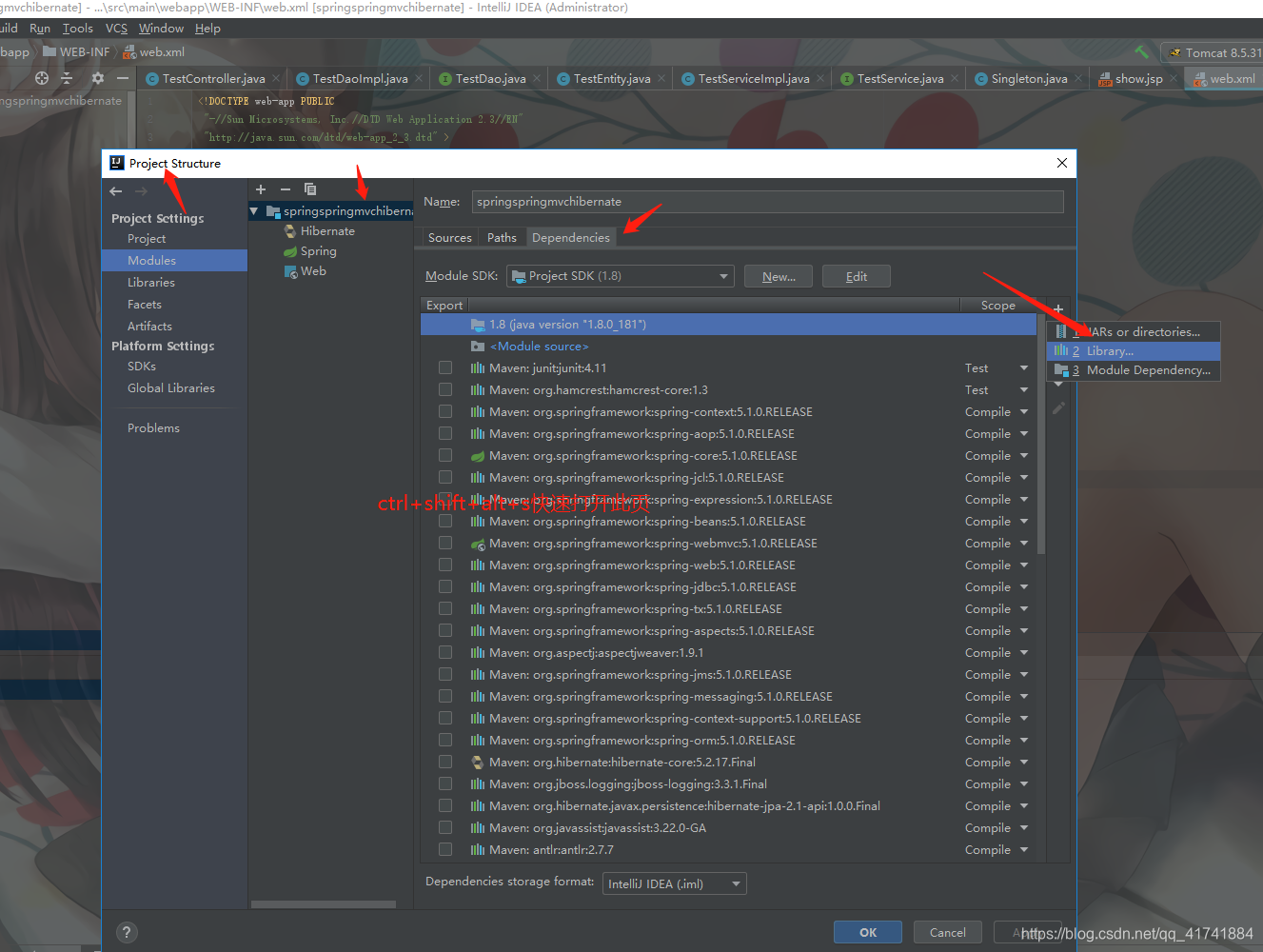Click the OK button
The height and width of the screenshot is (952, 1263).
pyautogui.click(x=868, y=933)
